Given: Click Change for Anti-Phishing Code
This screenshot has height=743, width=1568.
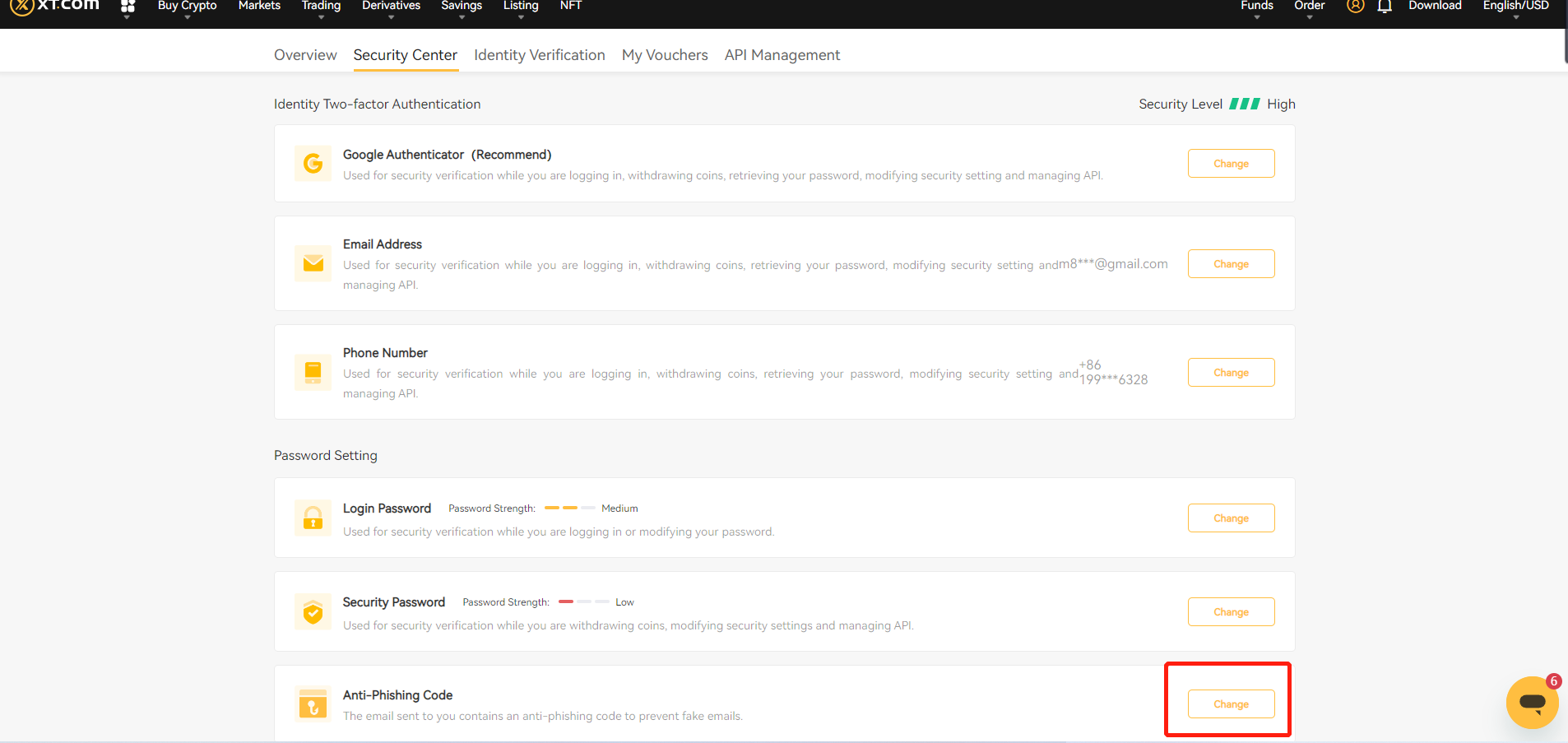Looking at the screenshot, I should pyautogui.click(x=1231, y=704).
